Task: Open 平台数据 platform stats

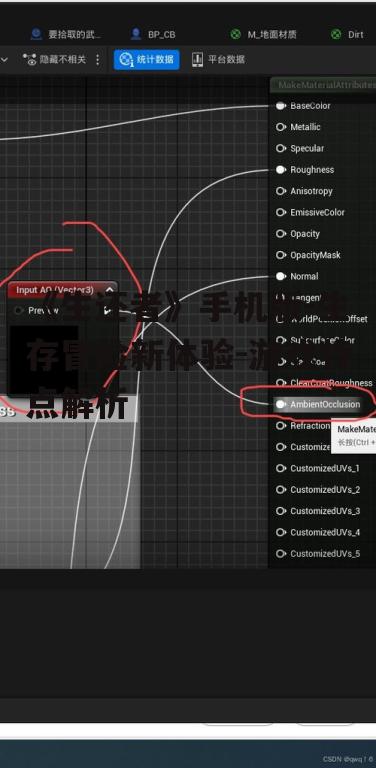Action: coord(218,60)
